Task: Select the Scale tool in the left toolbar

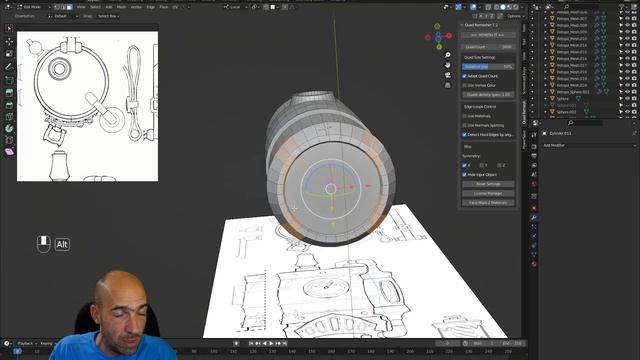Action: point(9,53)
